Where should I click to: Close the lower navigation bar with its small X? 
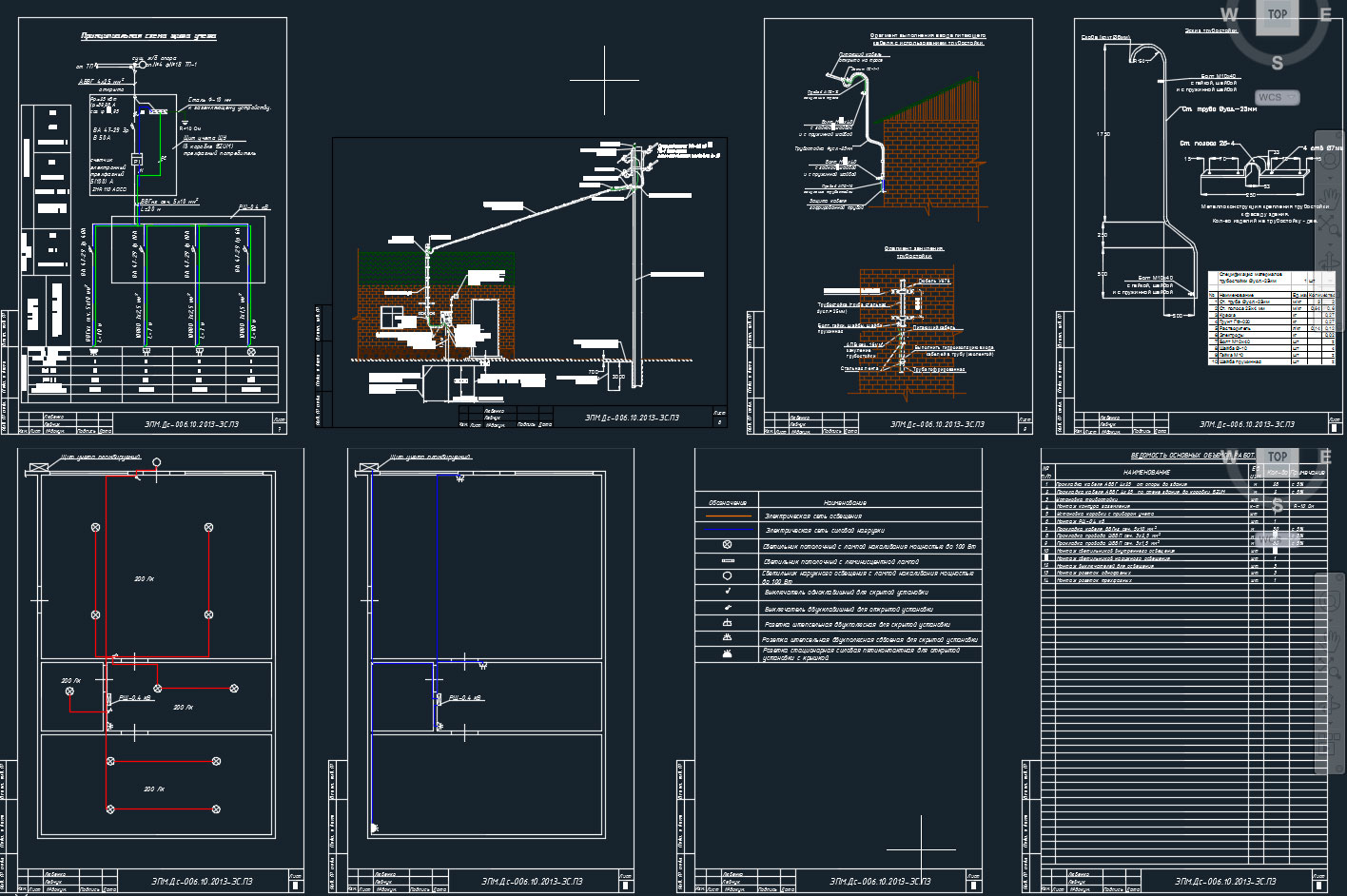1339,576
